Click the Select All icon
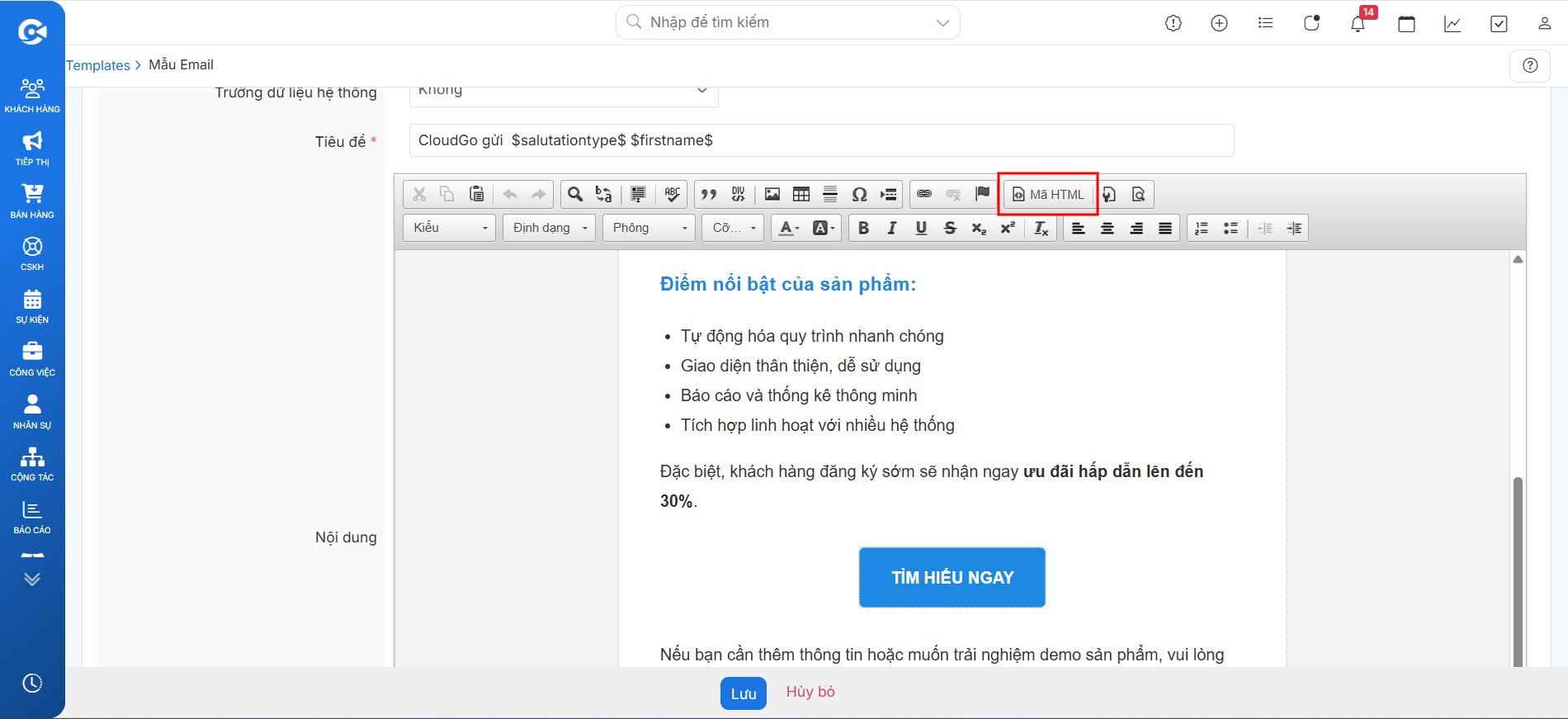This screenshot has width=1568, height=719. pyautogui.click(x=638, y=194)
